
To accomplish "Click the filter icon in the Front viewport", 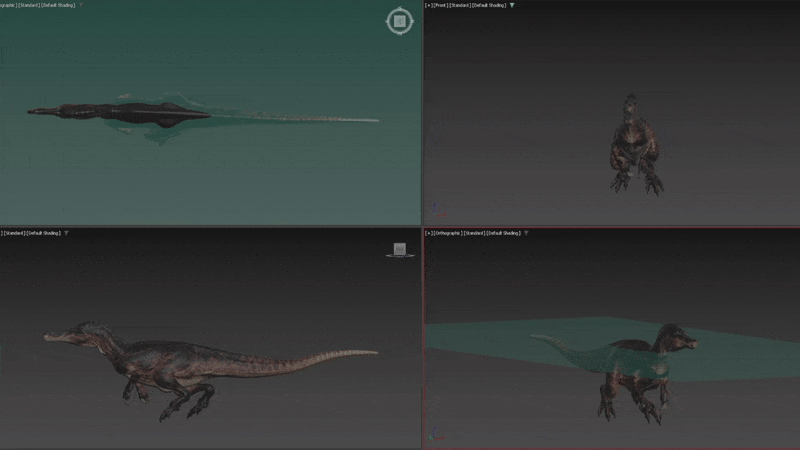I will coord(512,5).
